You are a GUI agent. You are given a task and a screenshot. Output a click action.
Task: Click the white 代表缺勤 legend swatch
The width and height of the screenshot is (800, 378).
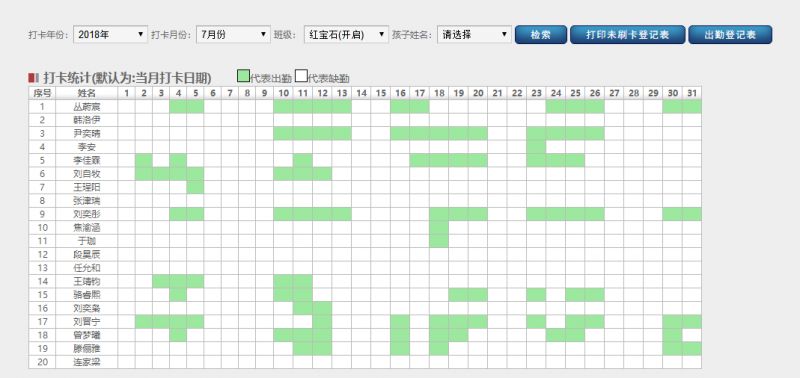tap(301, 77)
